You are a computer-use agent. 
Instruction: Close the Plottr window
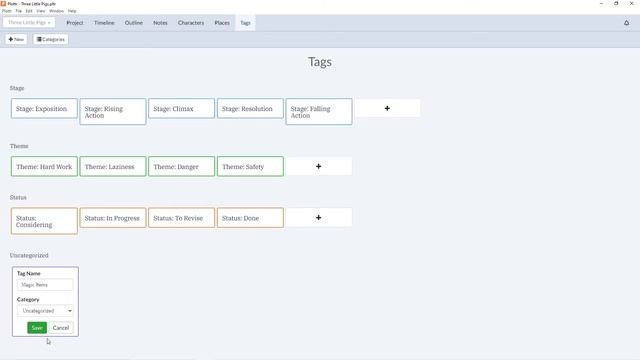point(631,3)
